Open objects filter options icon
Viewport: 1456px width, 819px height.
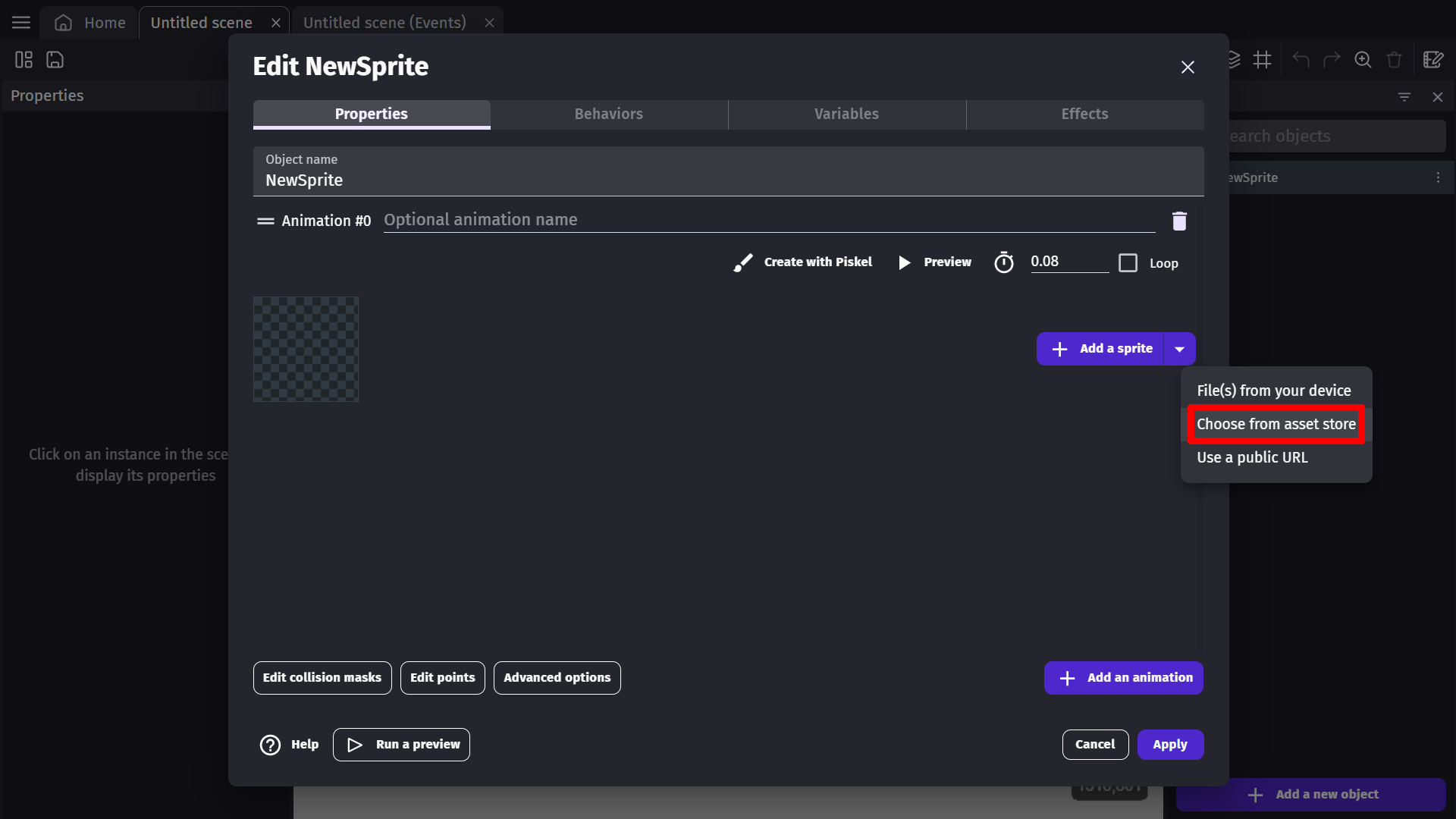[1404, 97]
